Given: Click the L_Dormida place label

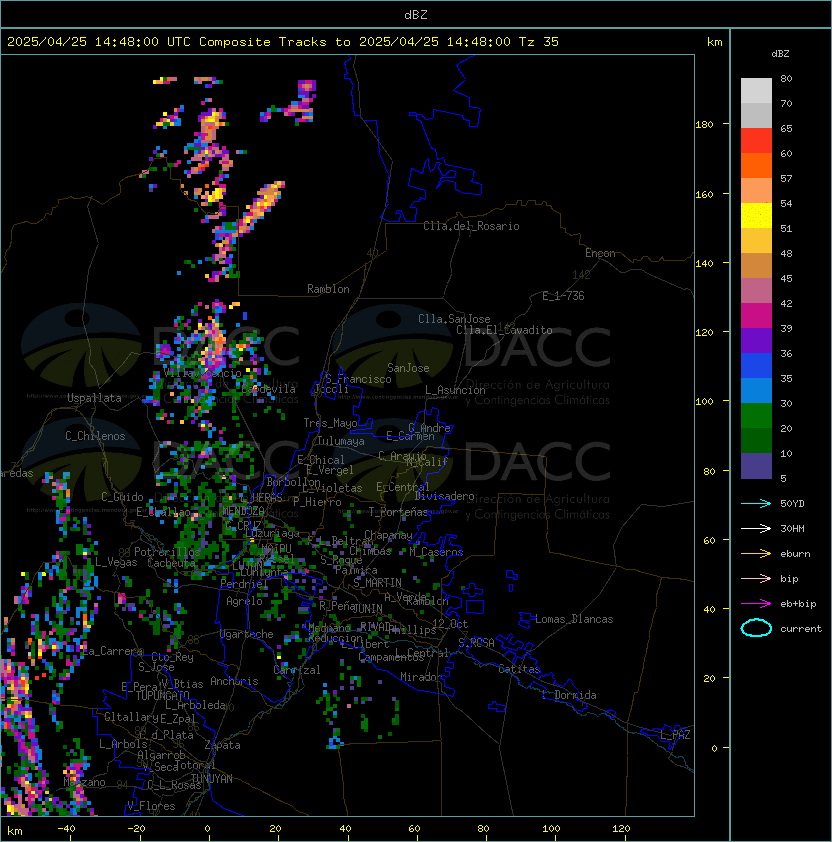Looking at the screenshot, I should (569, 695).
